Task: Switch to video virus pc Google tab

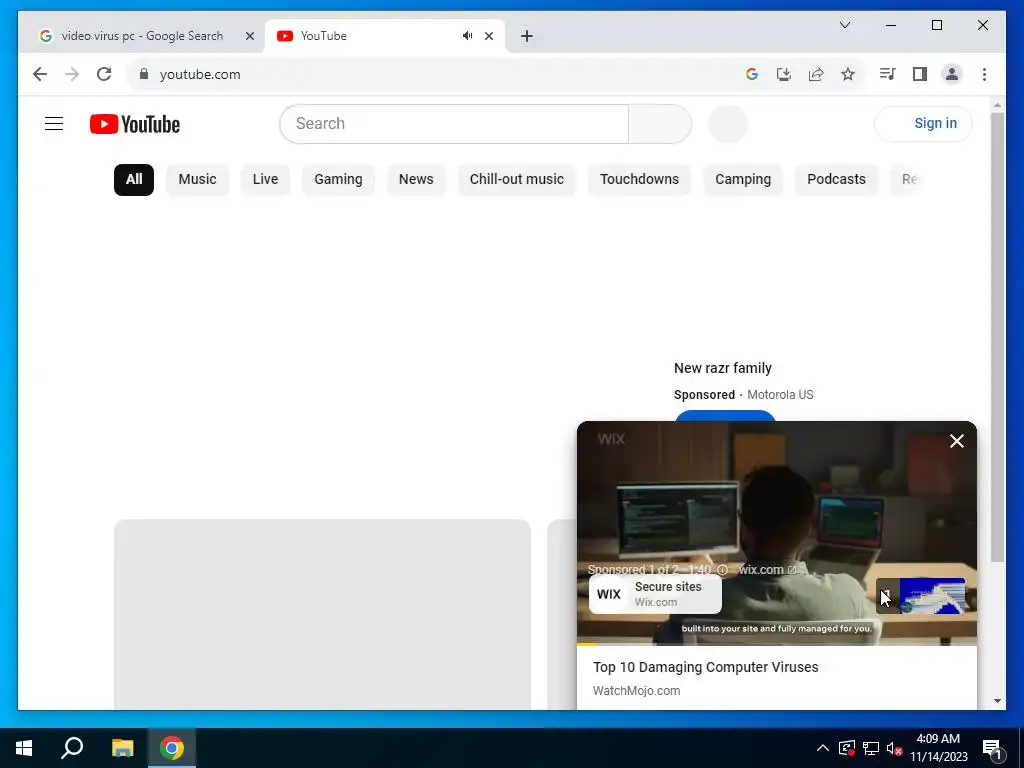Action: [142, 36]
